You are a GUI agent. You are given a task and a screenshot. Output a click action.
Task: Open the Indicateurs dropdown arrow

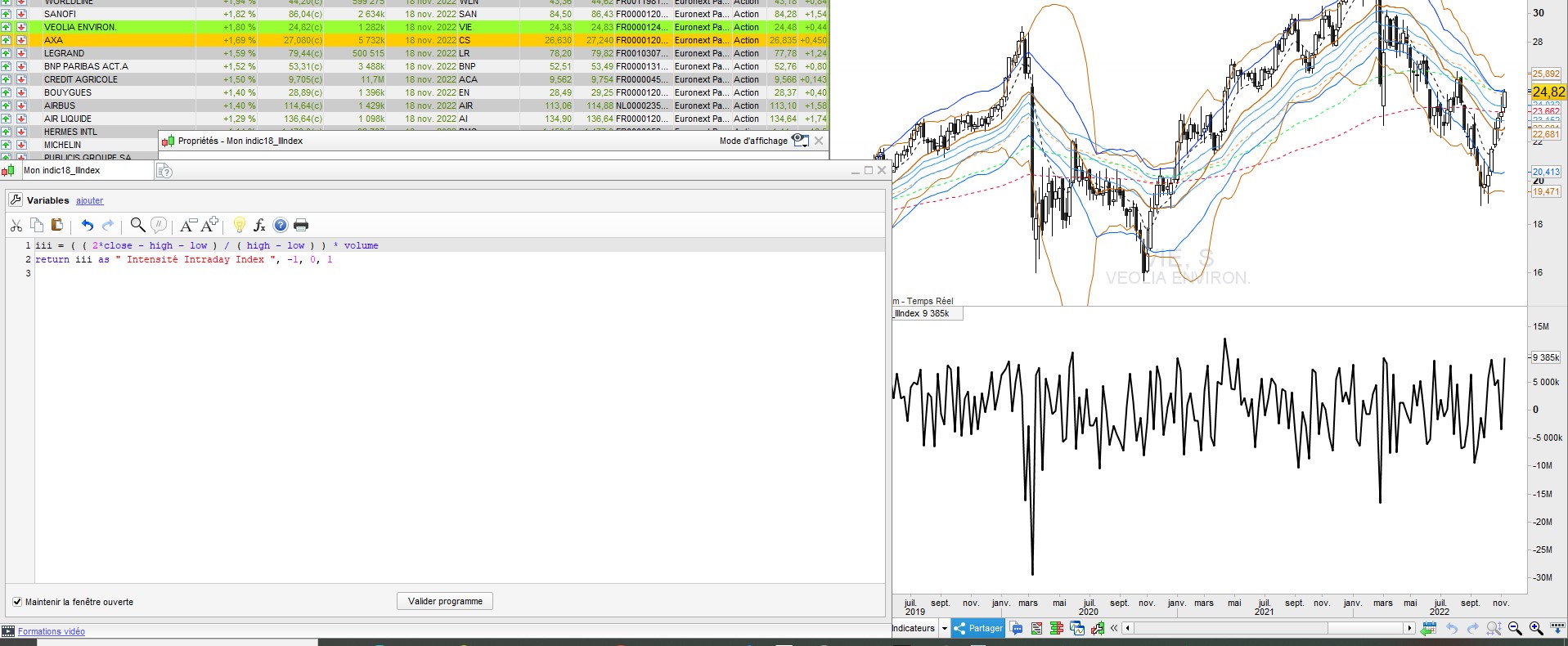(944, 629)
